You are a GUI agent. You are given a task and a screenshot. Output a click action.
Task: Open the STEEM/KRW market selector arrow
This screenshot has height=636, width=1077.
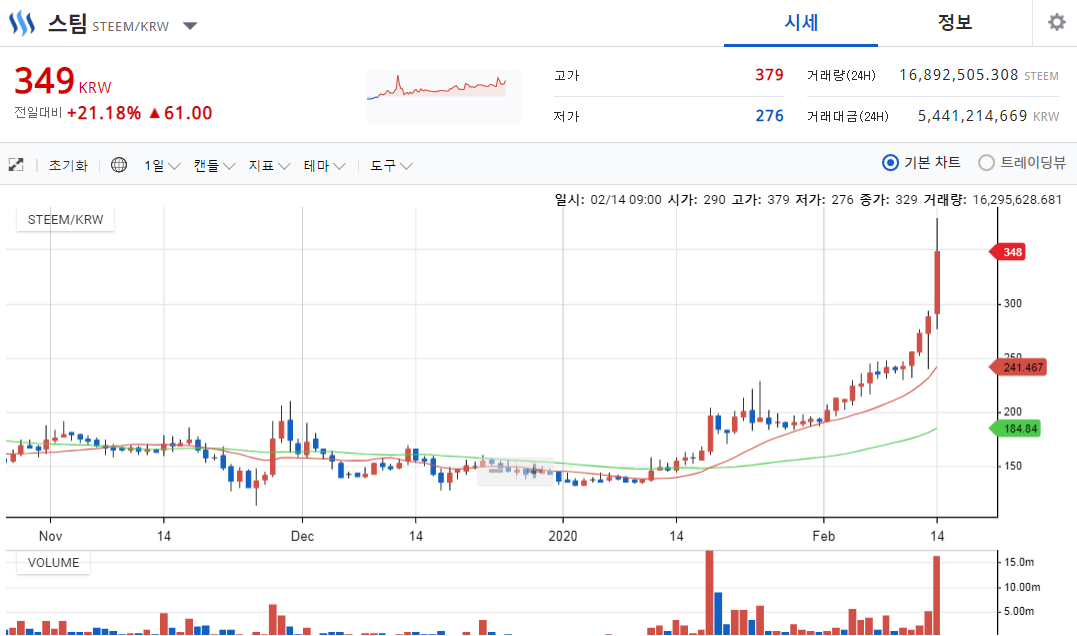[x=190, y=26]
